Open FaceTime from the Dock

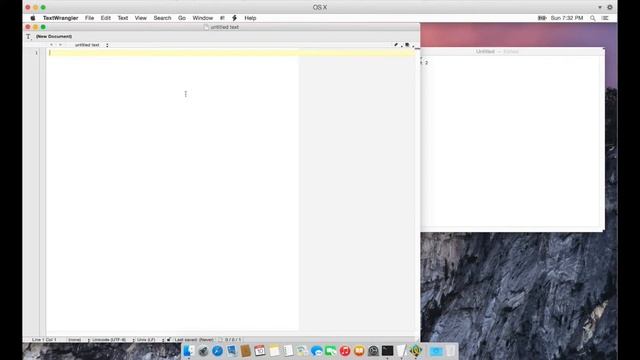point(331,351)
